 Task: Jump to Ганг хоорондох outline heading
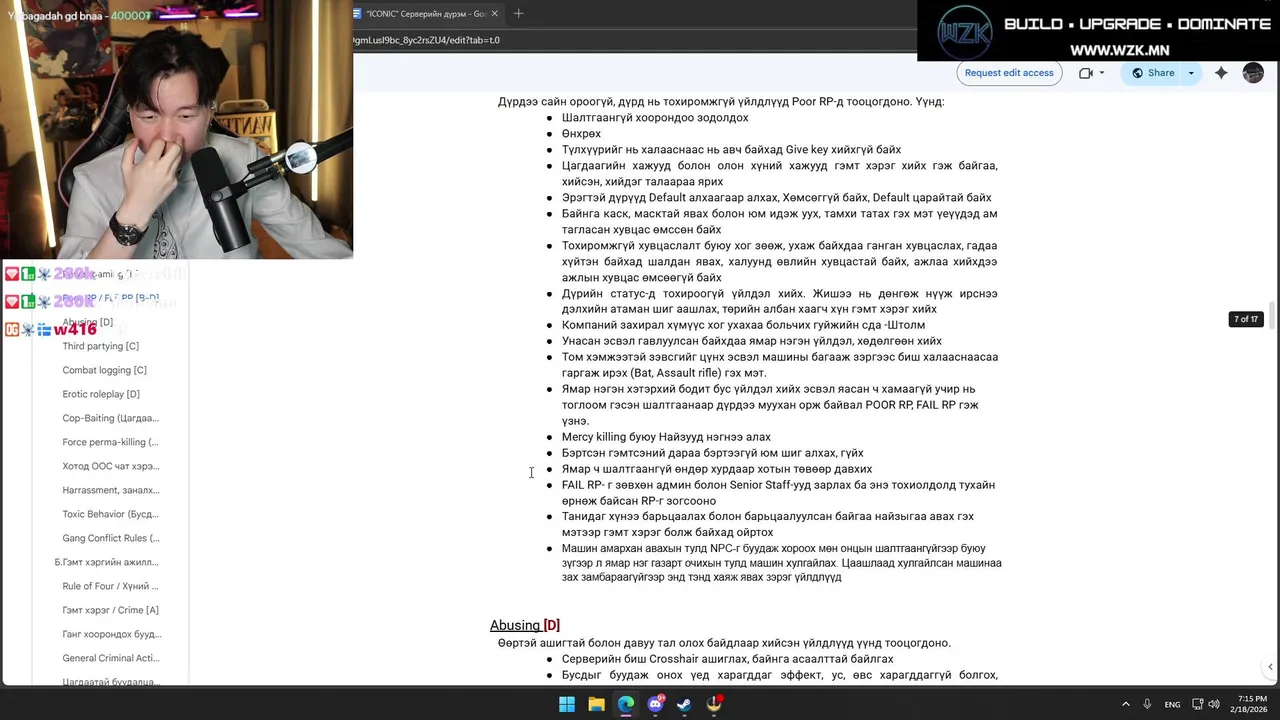pos(111,634)
